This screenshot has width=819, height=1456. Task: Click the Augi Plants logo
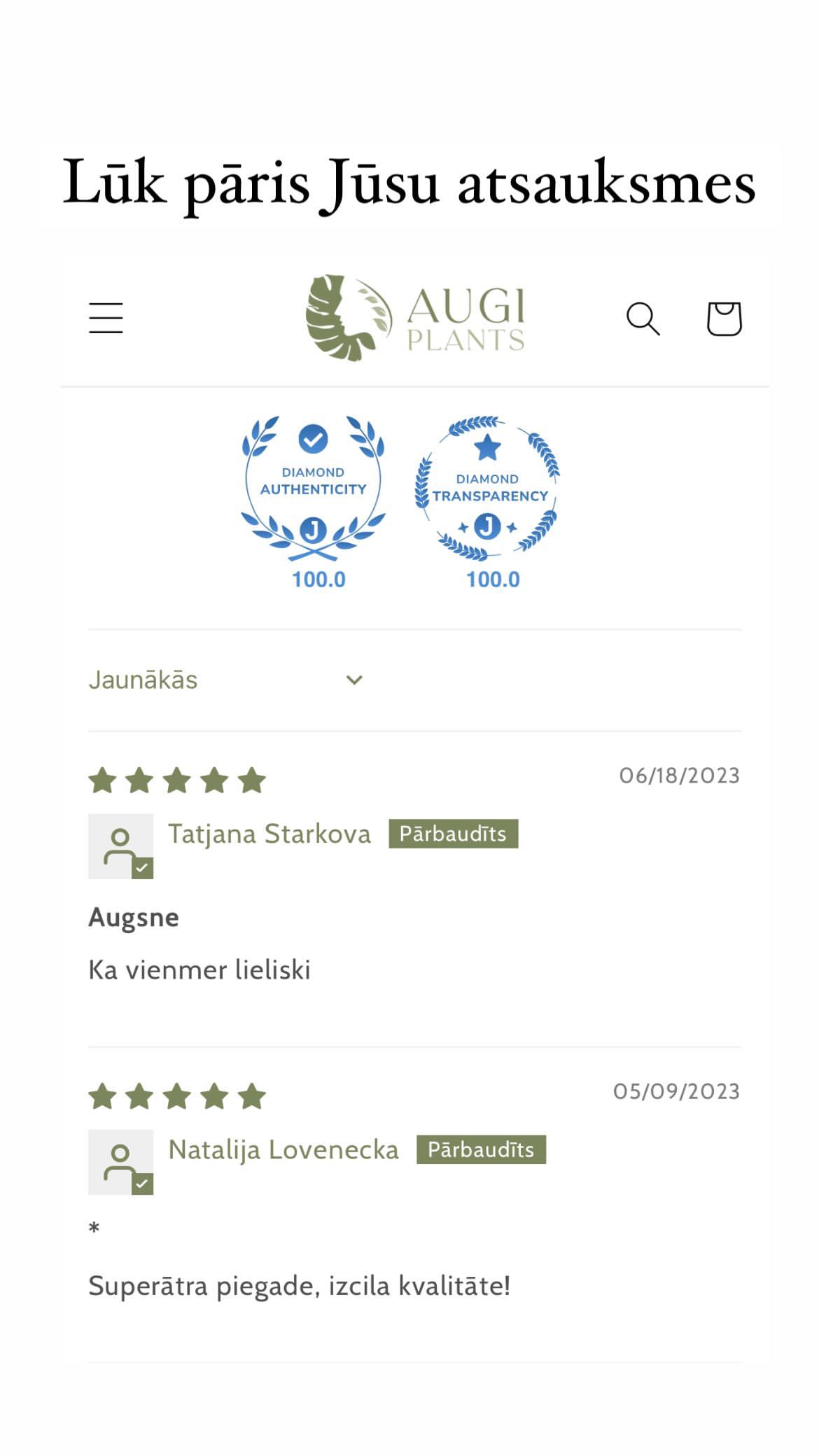pyautogui.click(x=415, y=318)
